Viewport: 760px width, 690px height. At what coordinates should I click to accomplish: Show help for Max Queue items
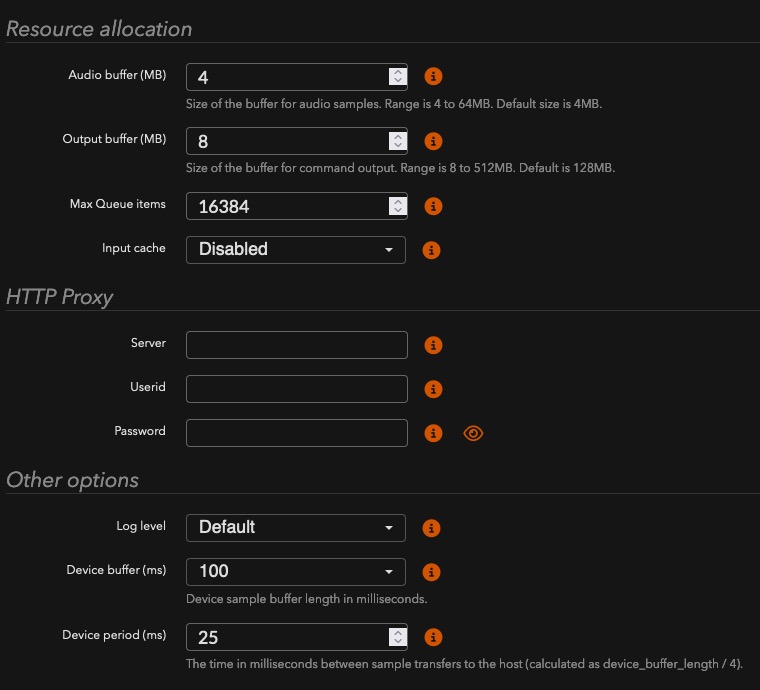point(433,206)
